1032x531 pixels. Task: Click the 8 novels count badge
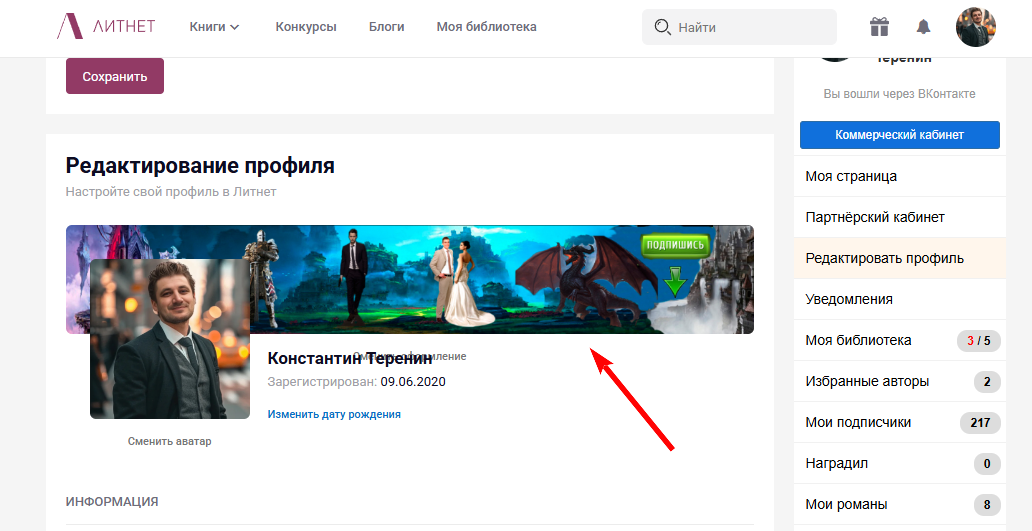(x=987, y=505)
